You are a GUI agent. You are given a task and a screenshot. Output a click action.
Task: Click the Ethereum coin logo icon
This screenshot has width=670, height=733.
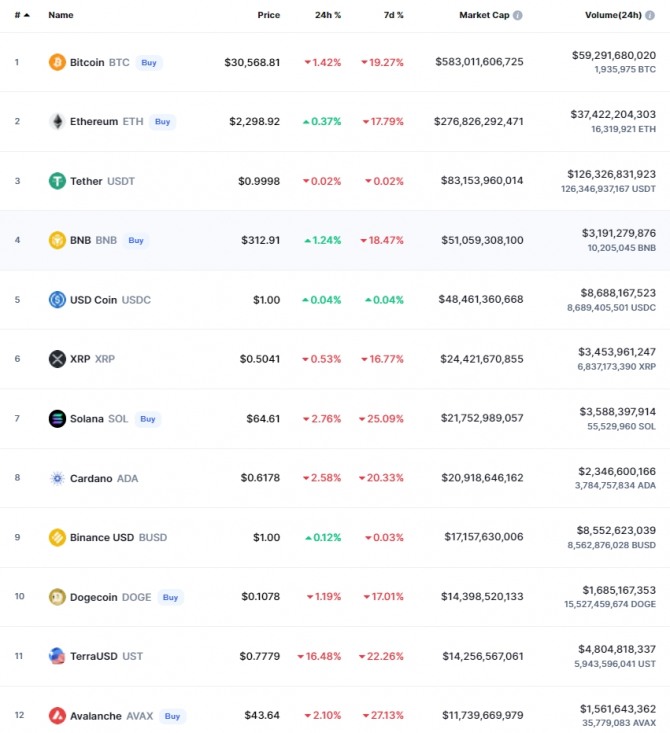[x=57, y=122]
